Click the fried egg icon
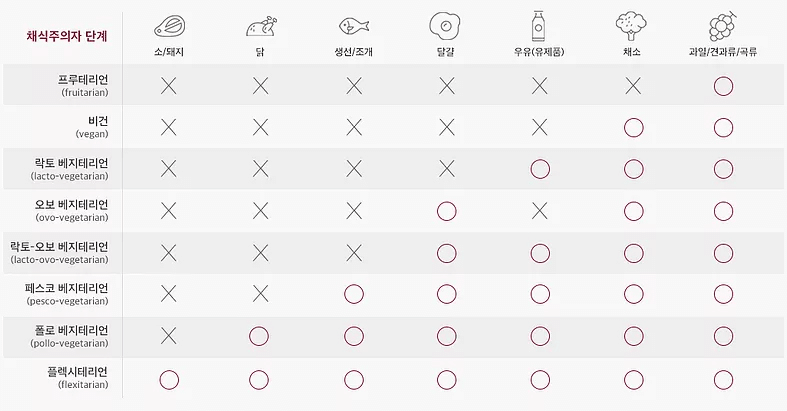Screen dimensions: 787x411 (445, 24)
